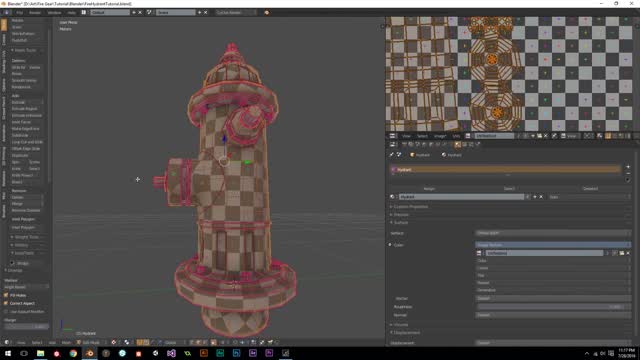
Task: Launch Google Chrome from the taskbar
Action: point(73,353)
